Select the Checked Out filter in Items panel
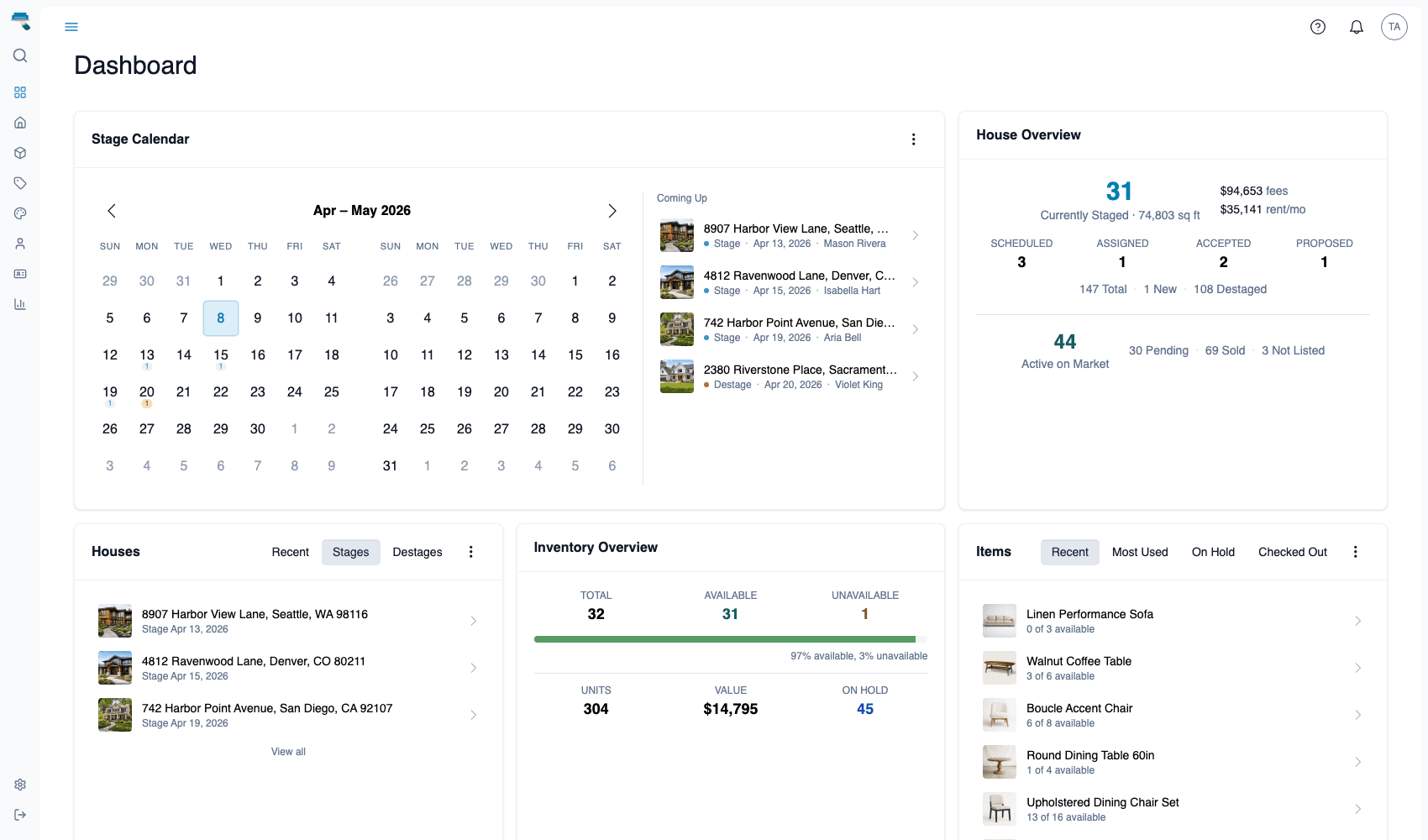1428x840 pixels. coord(1292,552)
